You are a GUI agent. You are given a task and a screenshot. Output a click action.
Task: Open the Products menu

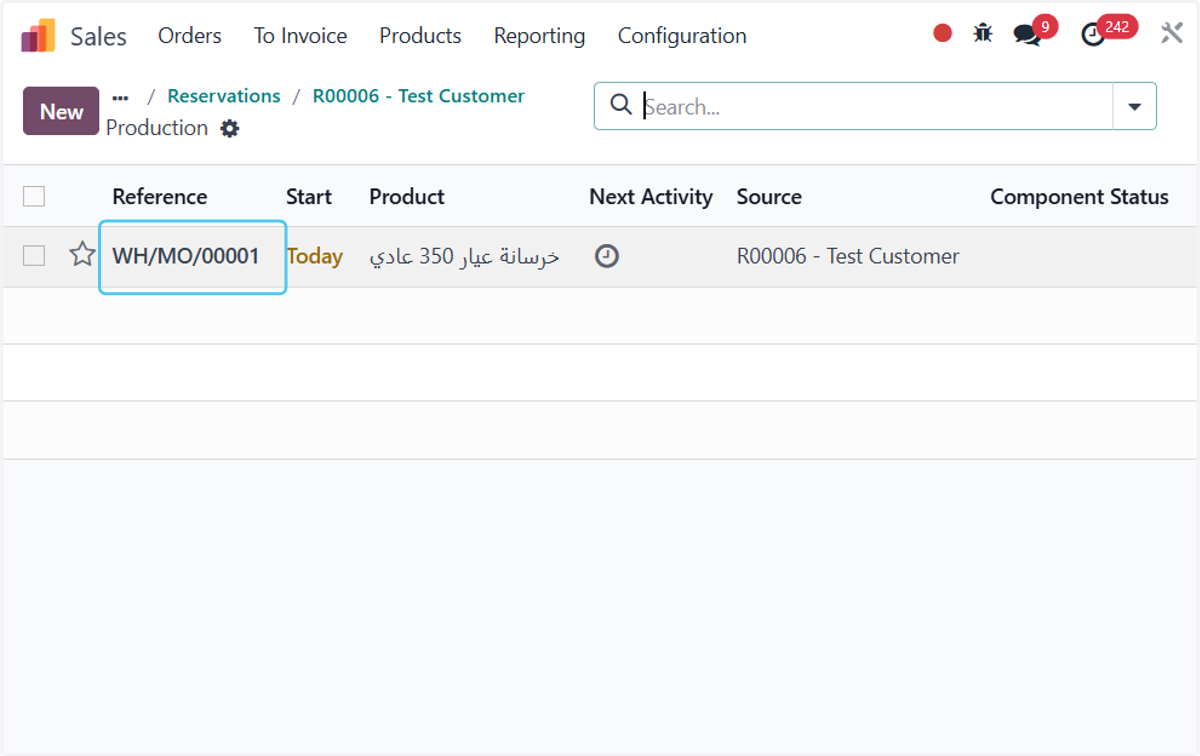[420, 36]
